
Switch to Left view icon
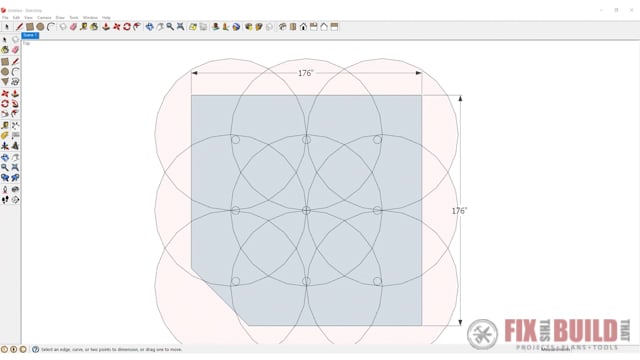tap(334, 27)
